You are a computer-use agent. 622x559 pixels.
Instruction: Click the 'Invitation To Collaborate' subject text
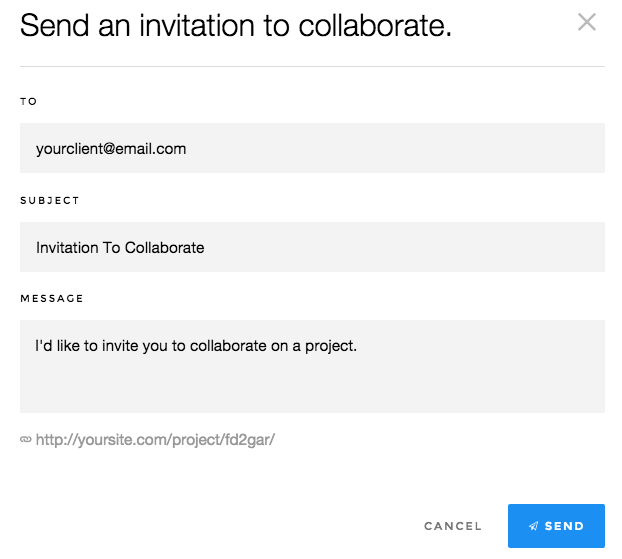pos(120,247)
